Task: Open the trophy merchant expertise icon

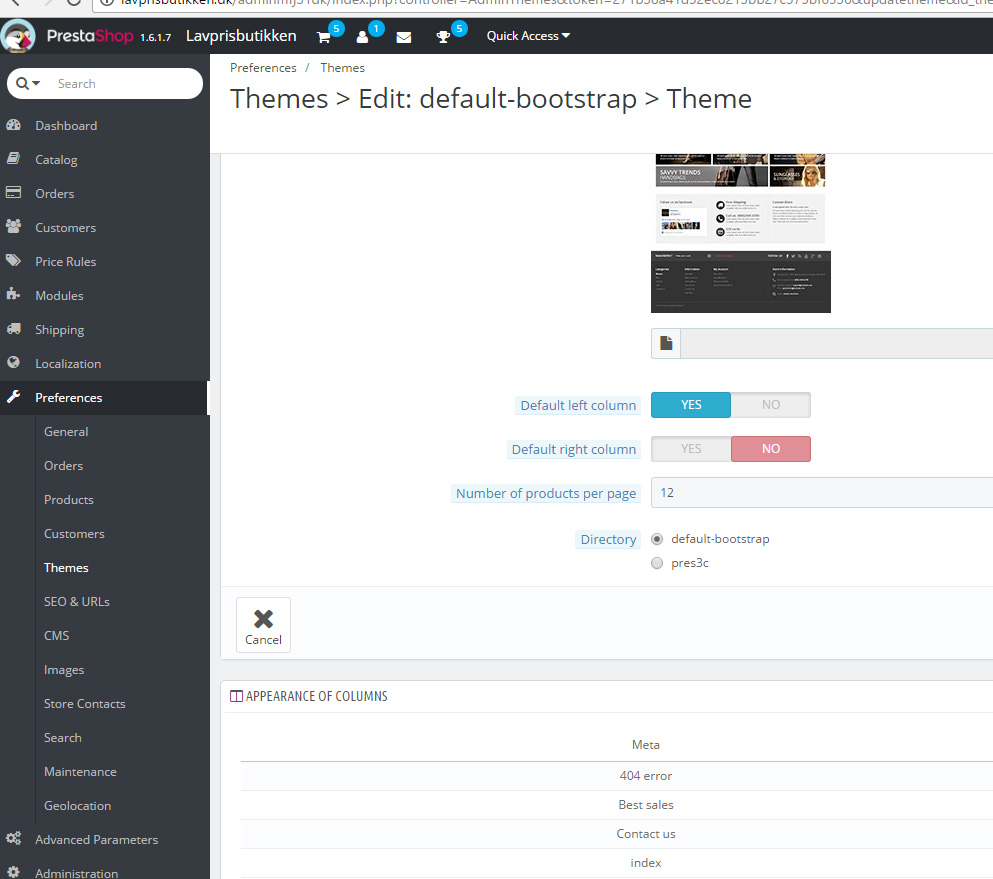Action: [443, 37]
